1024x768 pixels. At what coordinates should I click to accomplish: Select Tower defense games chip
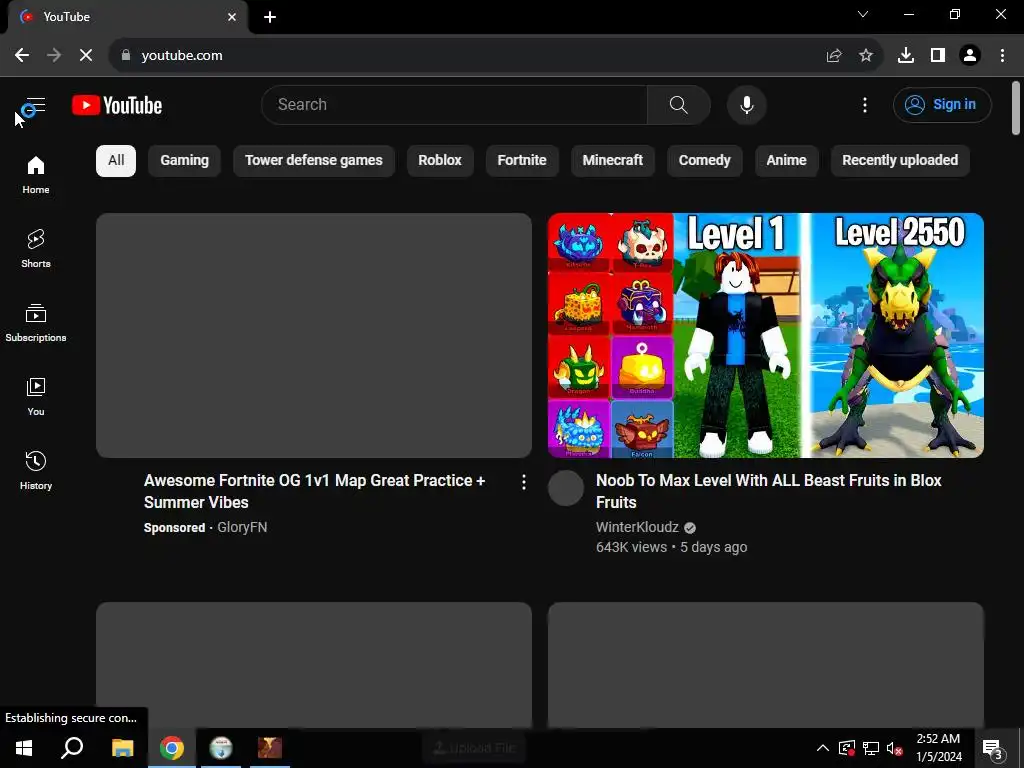(314, 161)
